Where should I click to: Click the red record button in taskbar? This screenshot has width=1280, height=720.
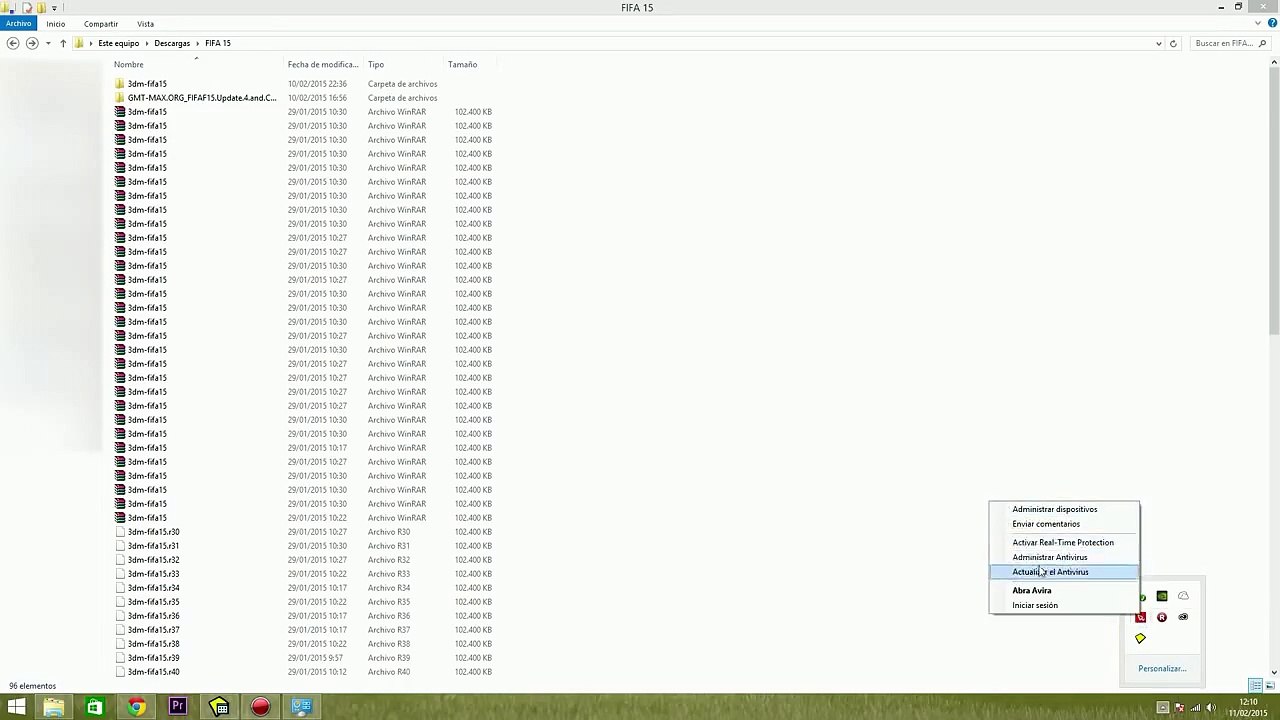[x=260, y=708]
